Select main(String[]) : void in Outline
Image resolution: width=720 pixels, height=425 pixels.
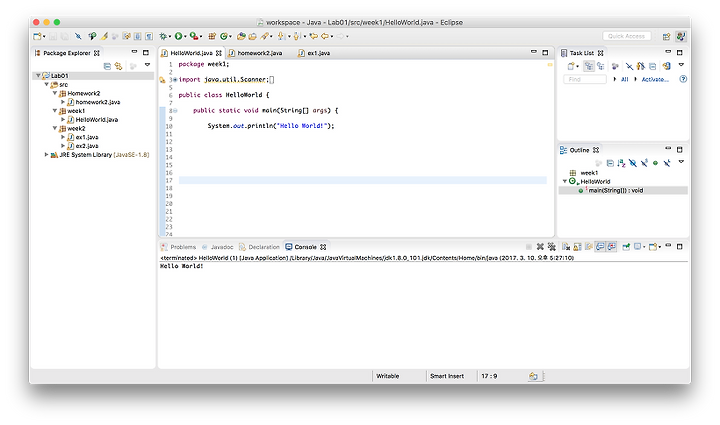(616, 190)
